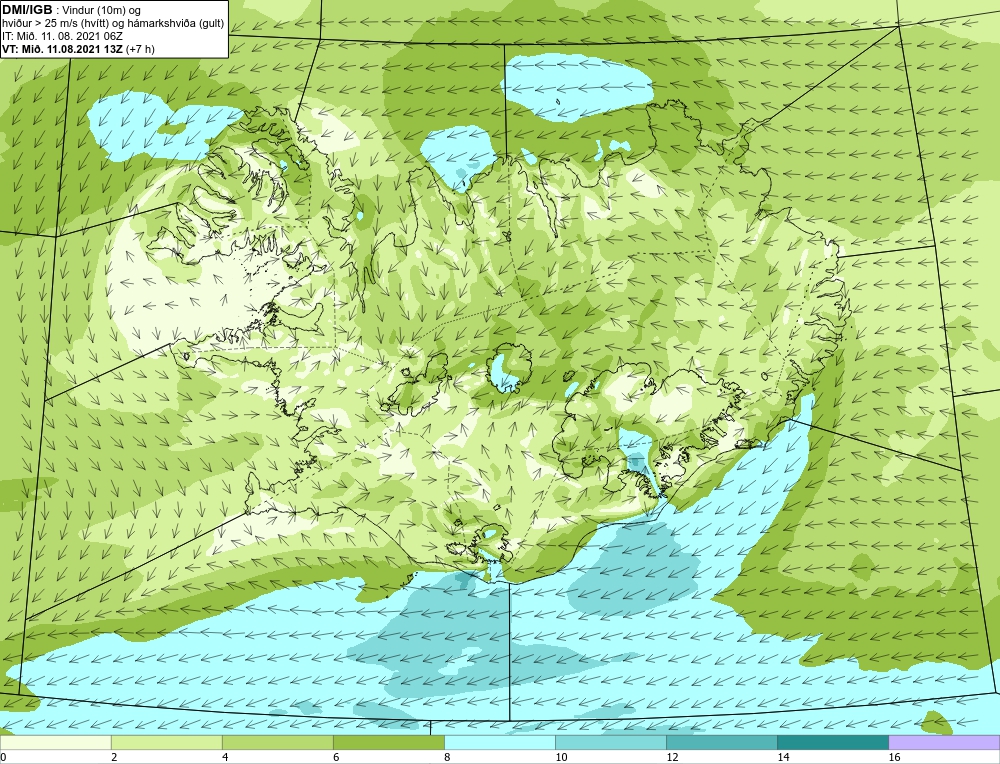The image size is (1000, 764).
Task: Click the legend label '16'
Action: click(x=894, y=757)
